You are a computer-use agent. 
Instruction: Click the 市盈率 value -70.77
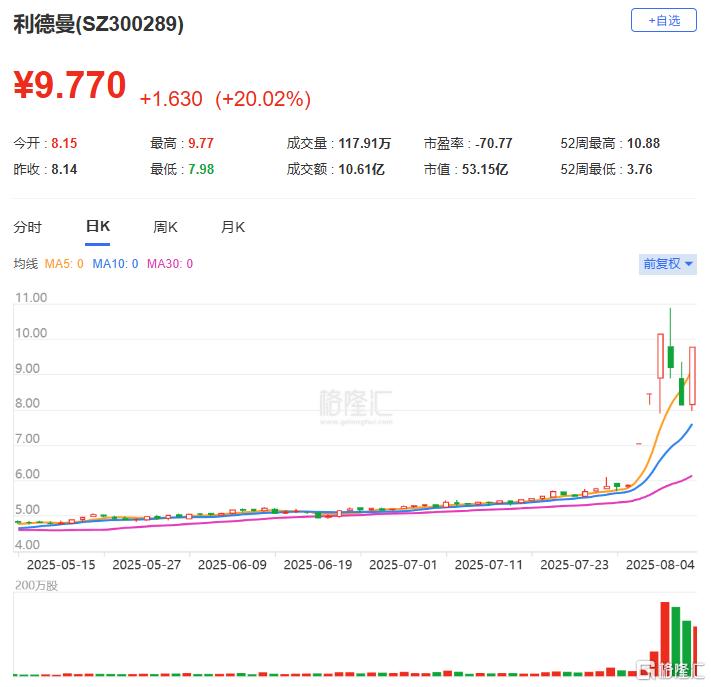pyautogui.click(x=493, y=143)
